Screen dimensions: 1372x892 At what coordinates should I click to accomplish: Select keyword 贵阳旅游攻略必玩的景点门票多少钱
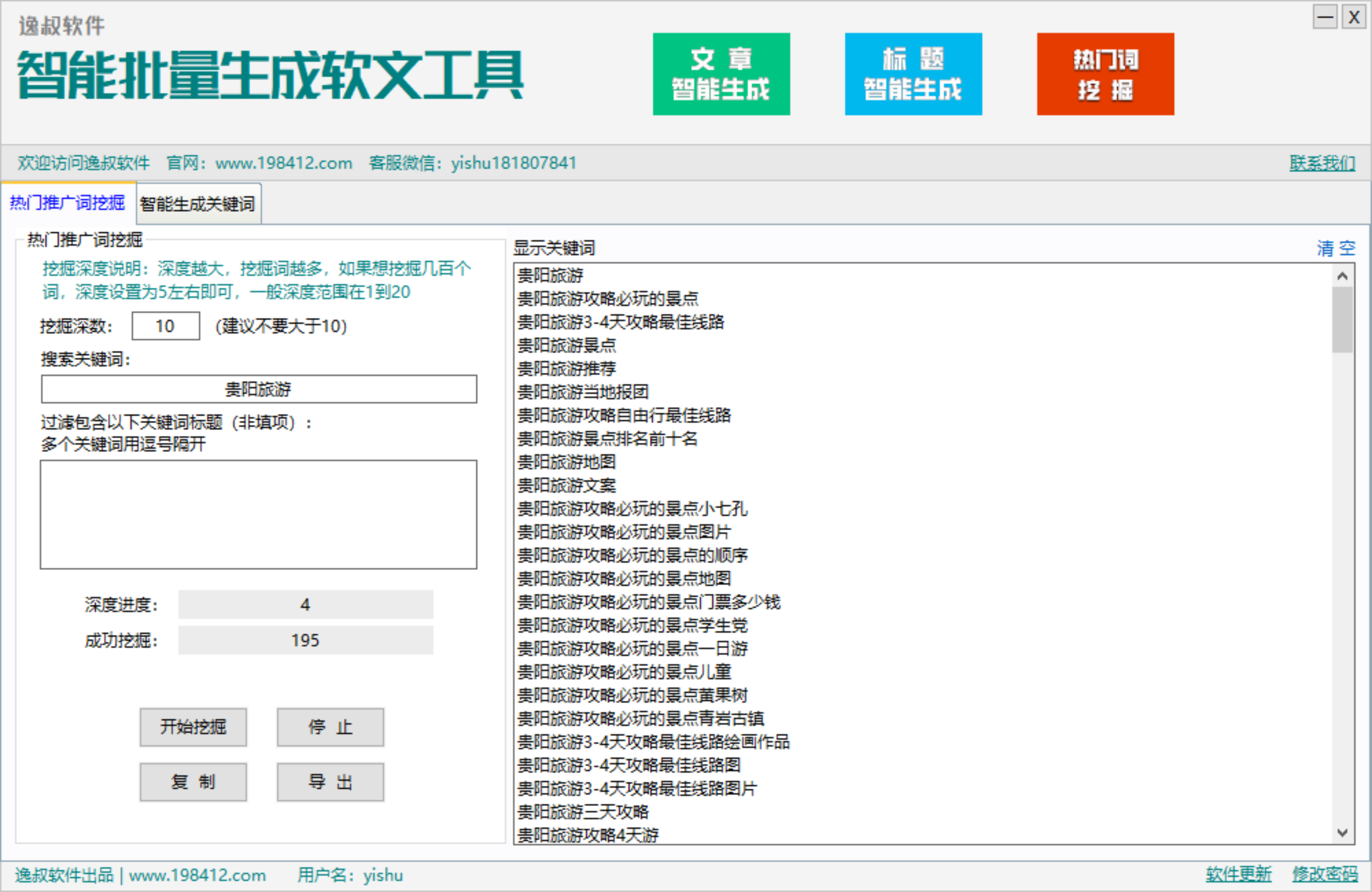tap(649, 602)
